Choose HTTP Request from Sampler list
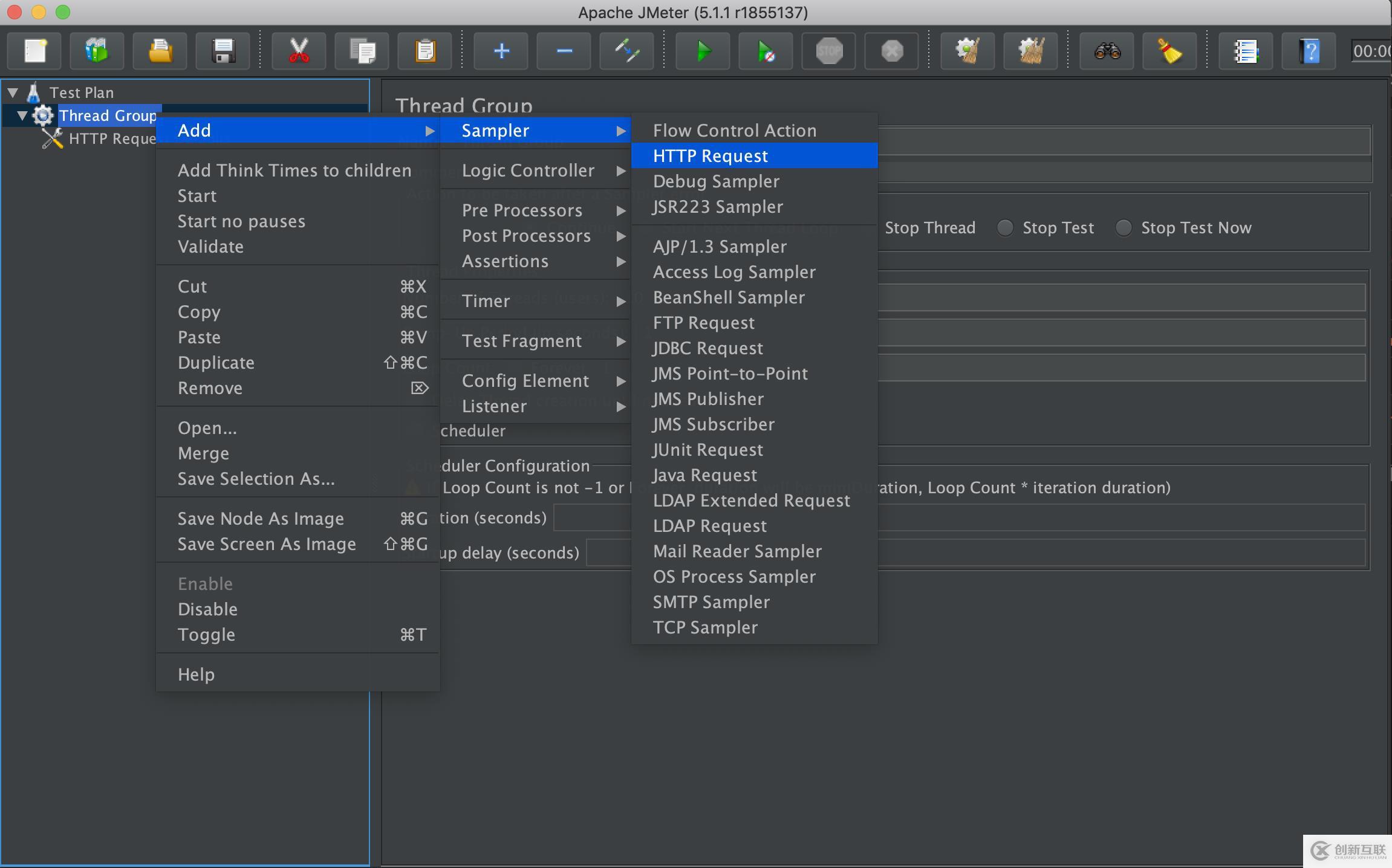Image resolution: width=1392 pixels, height=868 pixels. (711, 156)
